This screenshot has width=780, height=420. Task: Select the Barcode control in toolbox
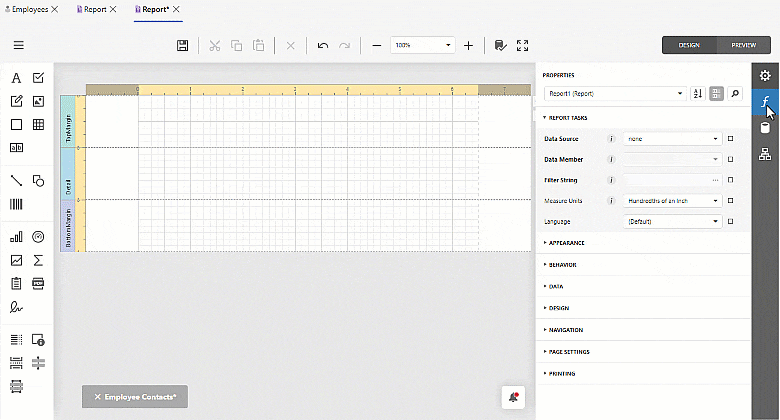coord(16,204)
